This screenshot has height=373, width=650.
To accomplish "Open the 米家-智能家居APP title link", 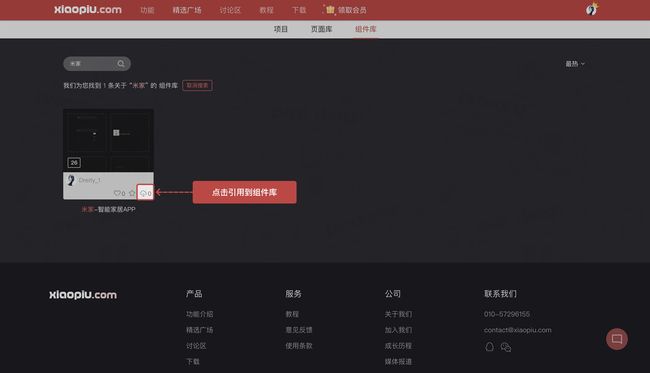I will (108, 209).
